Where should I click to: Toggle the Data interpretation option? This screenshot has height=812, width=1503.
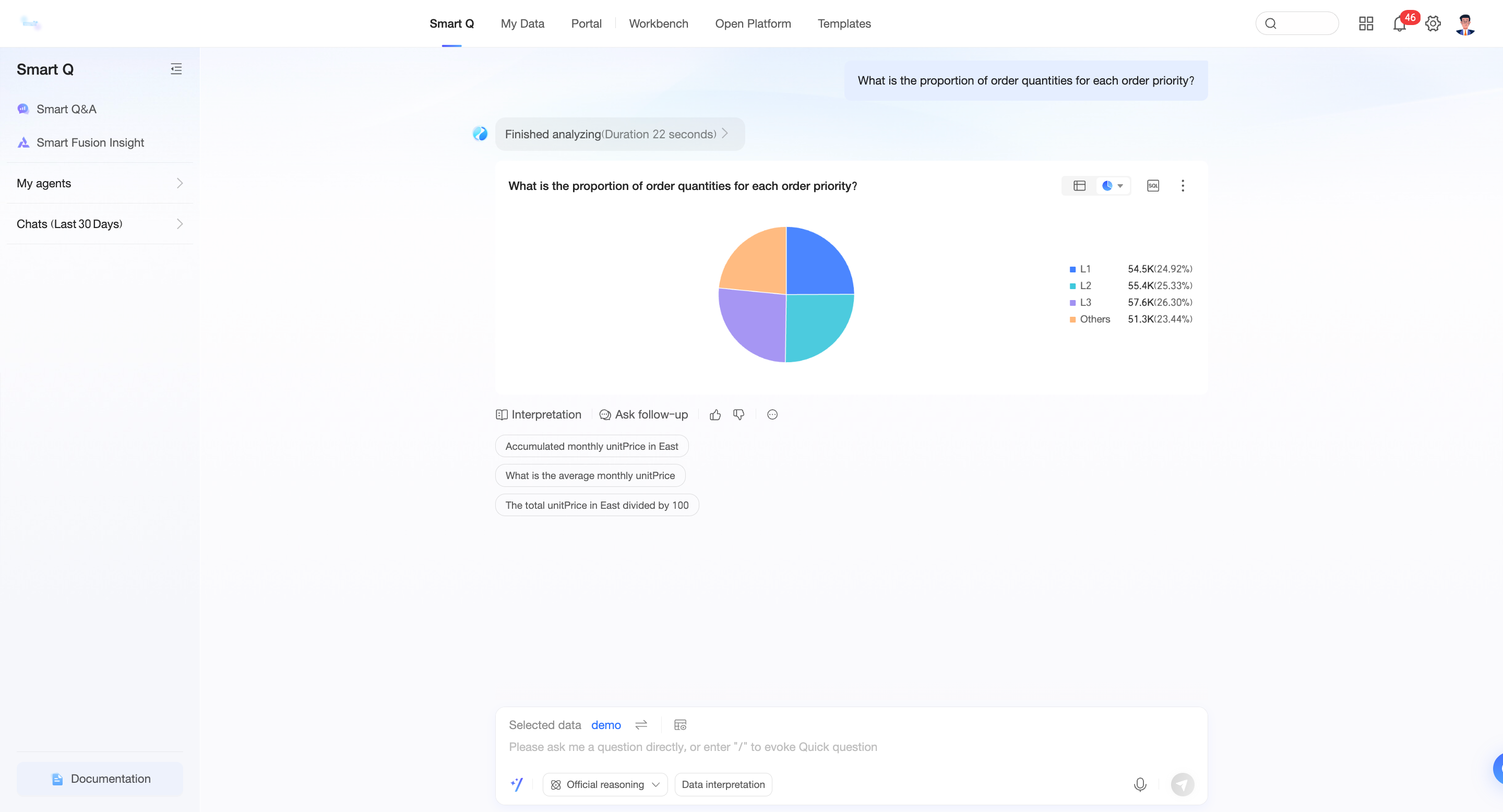coord(723,784)
